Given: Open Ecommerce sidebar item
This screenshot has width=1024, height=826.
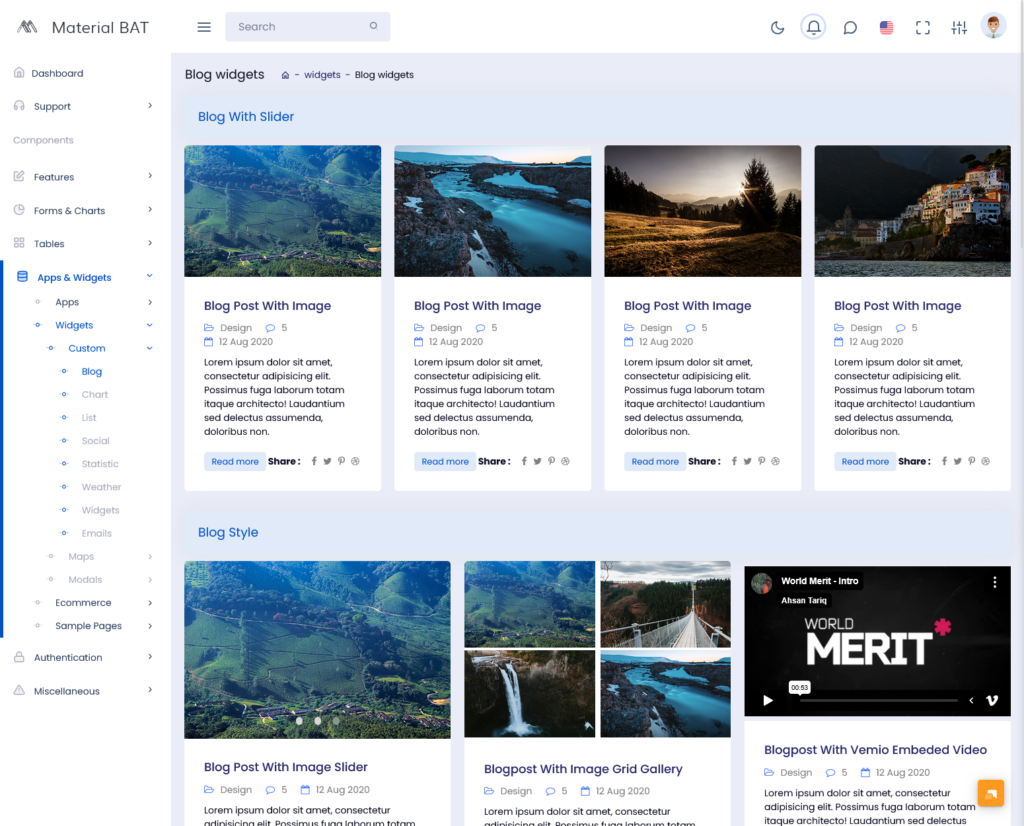Looking at the screenshot, I should [83, 603].
